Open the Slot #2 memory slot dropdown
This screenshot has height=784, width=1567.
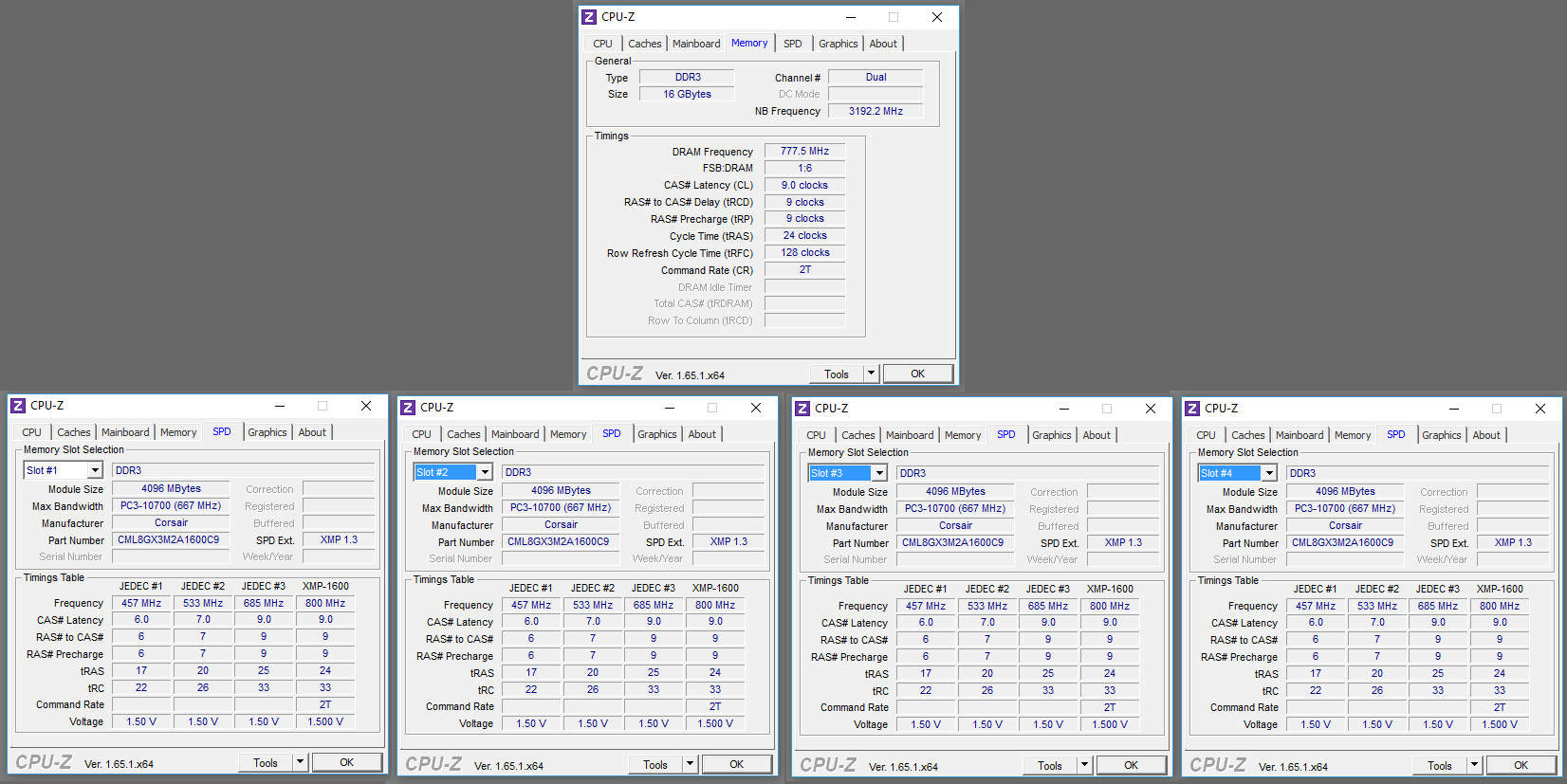pos(485,472)
